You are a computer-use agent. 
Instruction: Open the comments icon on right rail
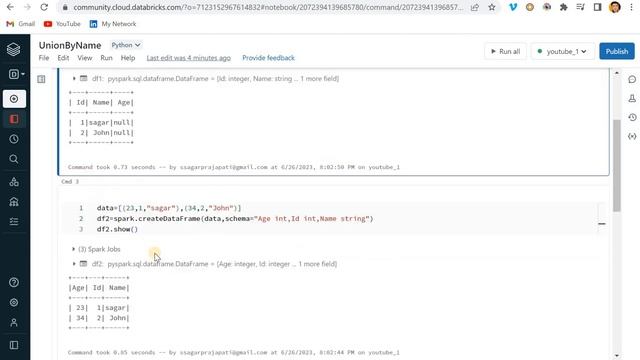pos(632,79)
